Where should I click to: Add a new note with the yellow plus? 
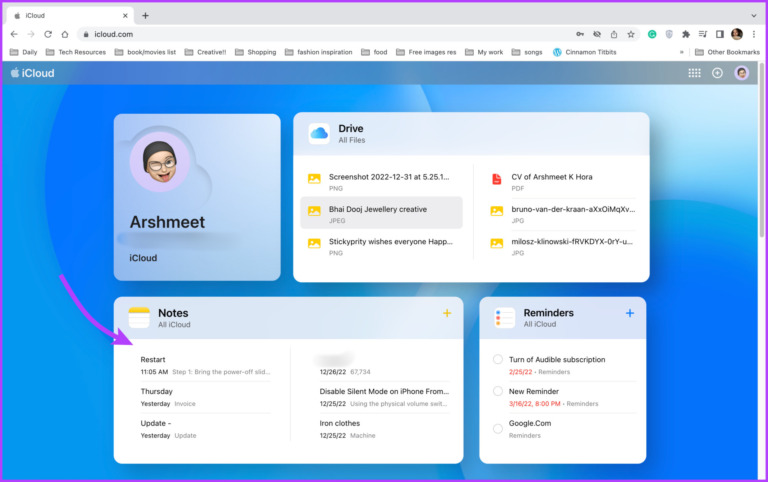pyautogui.click(x=446, y=314)
